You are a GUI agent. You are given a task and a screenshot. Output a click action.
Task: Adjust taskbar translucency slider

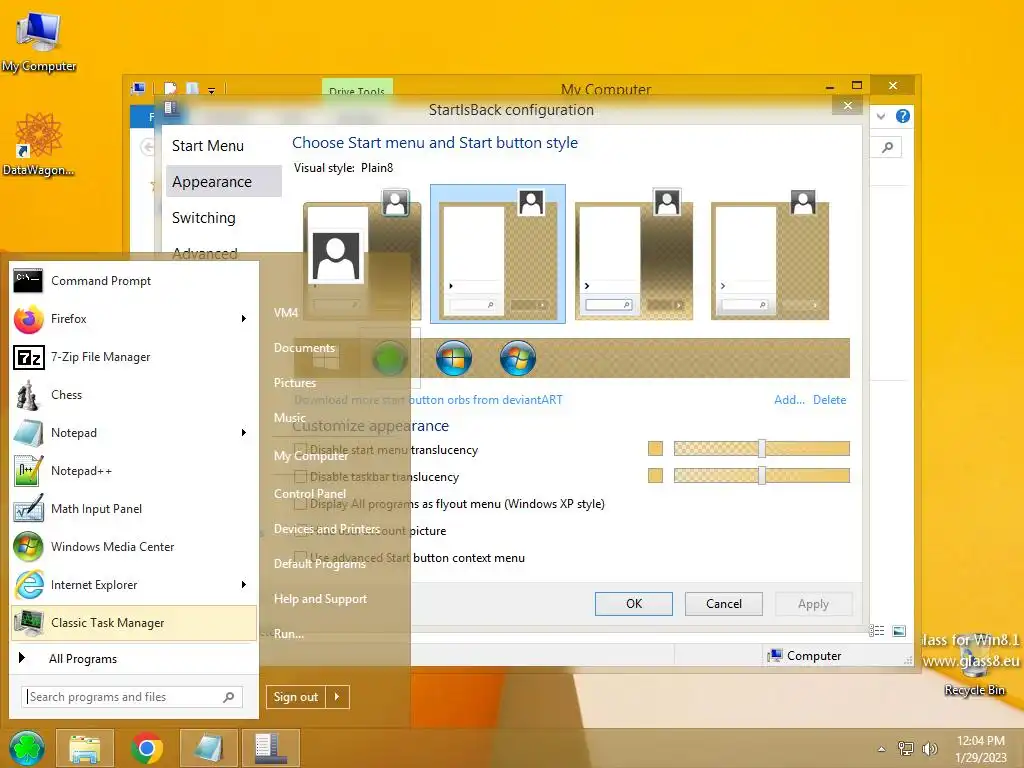point(761,475)
